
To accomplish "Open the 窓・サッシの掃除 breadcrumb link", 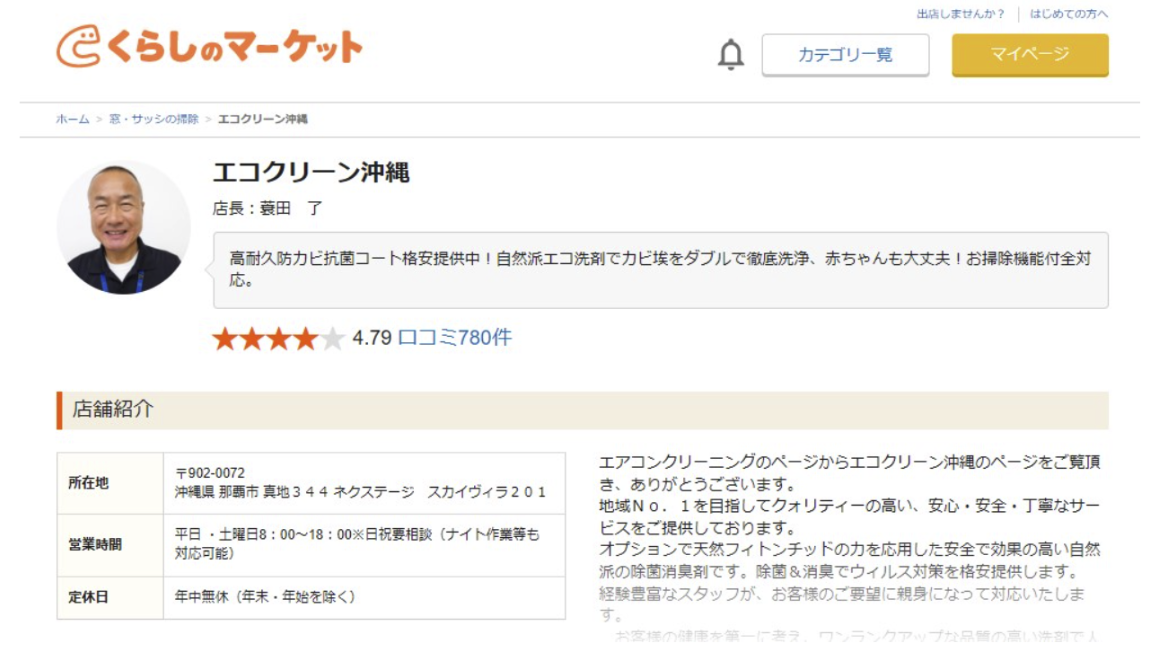I will point(154,119).
